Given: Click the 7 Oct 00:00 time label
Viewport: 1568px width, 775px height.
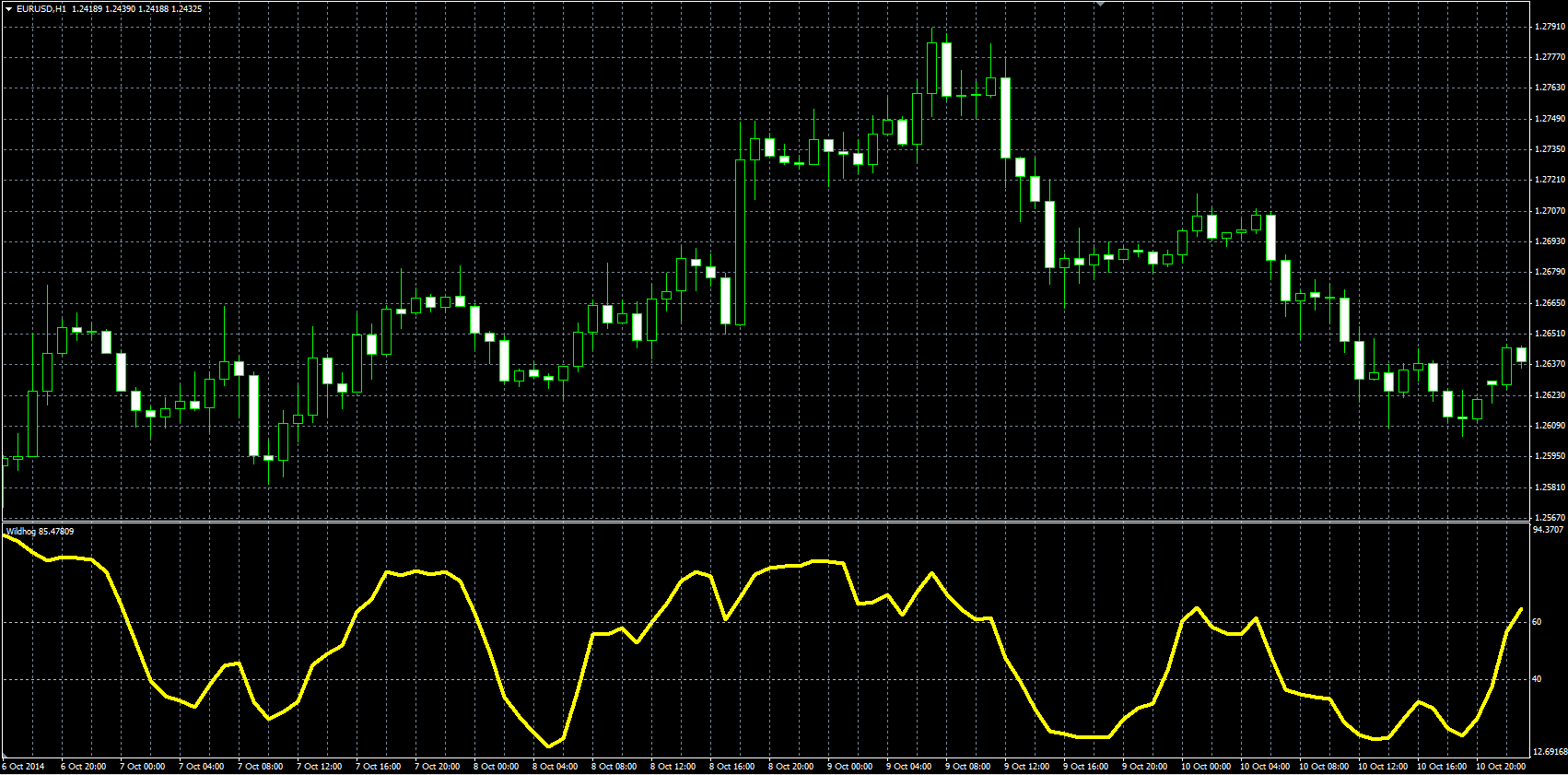Looking at the screenshot, I should [x=142, y=767].
